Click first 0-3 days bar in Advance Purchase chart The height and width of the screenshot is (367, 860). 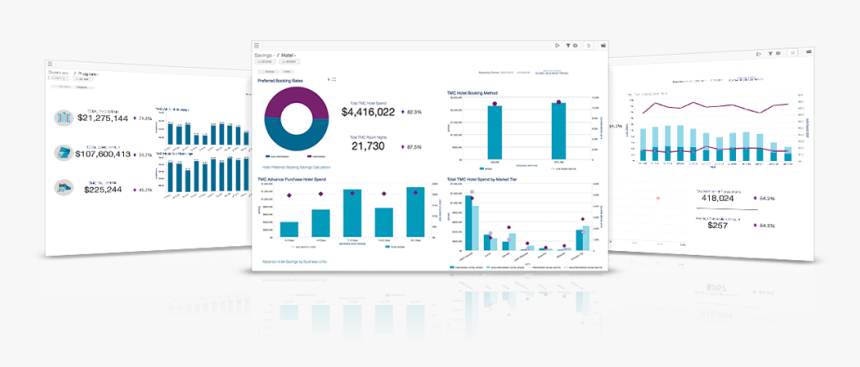288,229
